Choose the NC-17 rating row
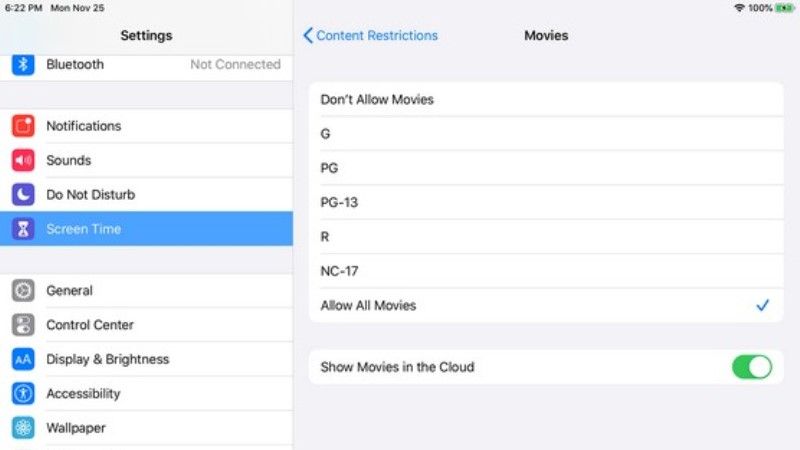 pos(546,271)
